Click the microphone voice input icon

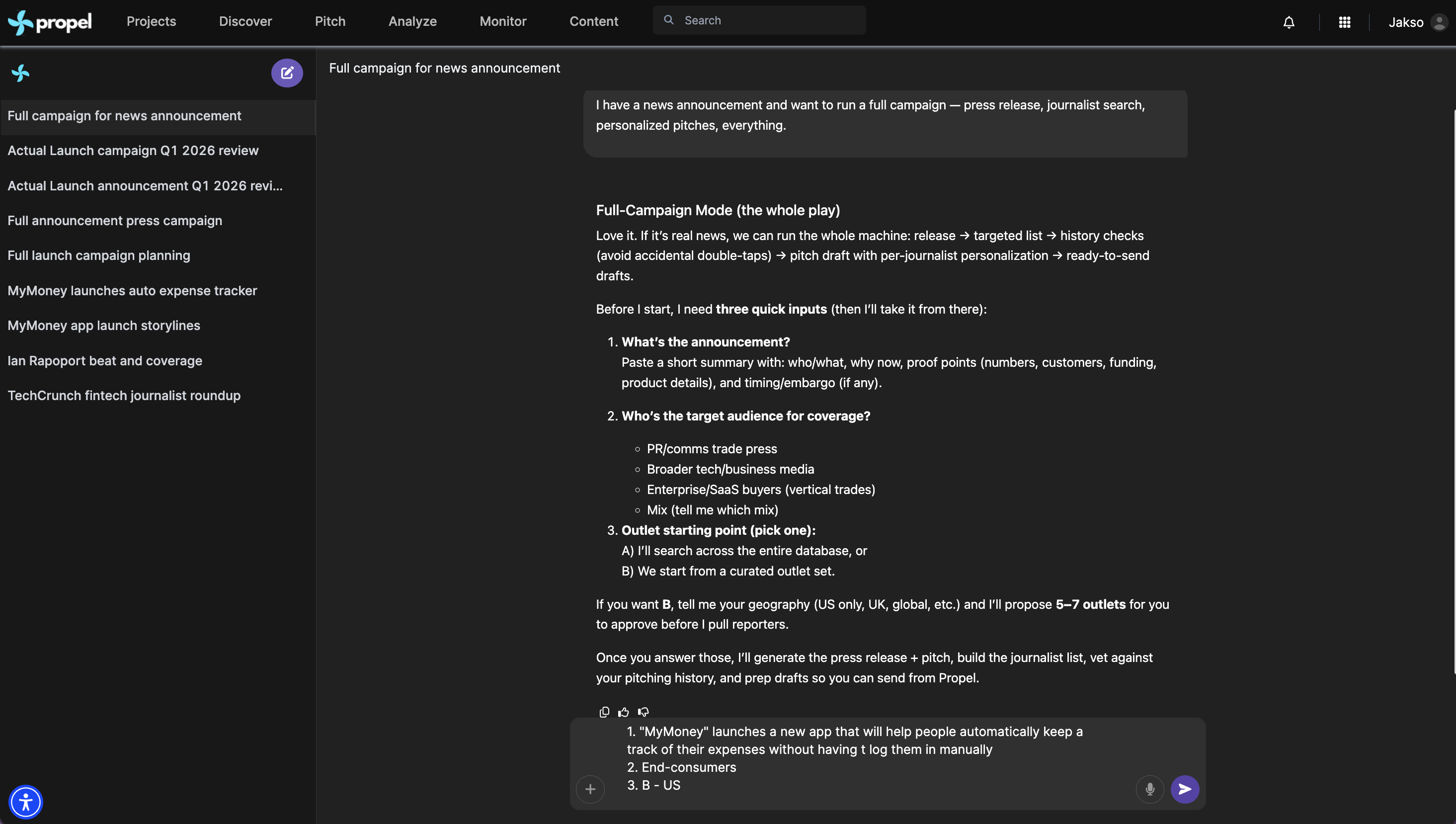1149,789
